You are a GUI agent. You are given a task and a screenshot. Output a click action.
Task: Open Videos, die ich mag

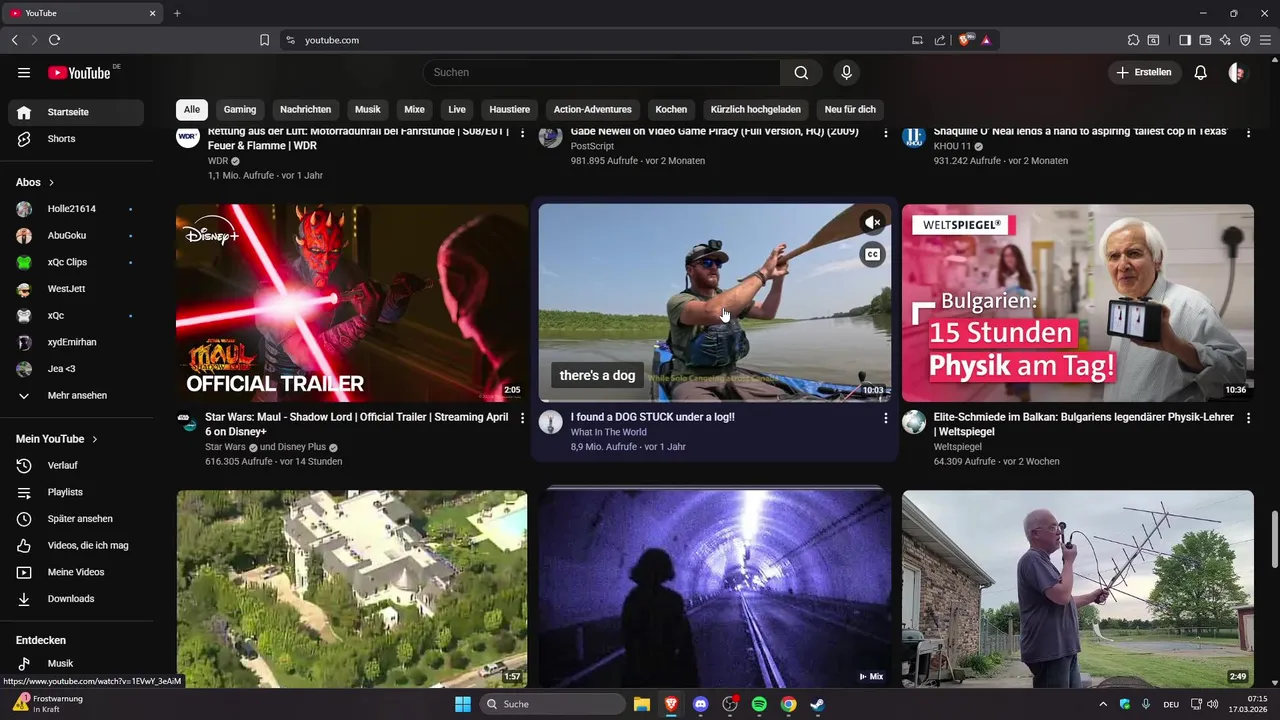[76, 546]
